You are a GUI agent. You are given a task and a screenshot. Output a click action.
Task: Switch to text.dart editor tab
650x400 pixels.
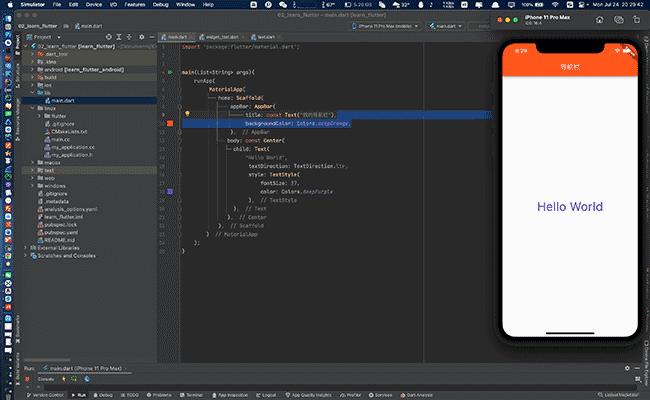click(265, 37)
